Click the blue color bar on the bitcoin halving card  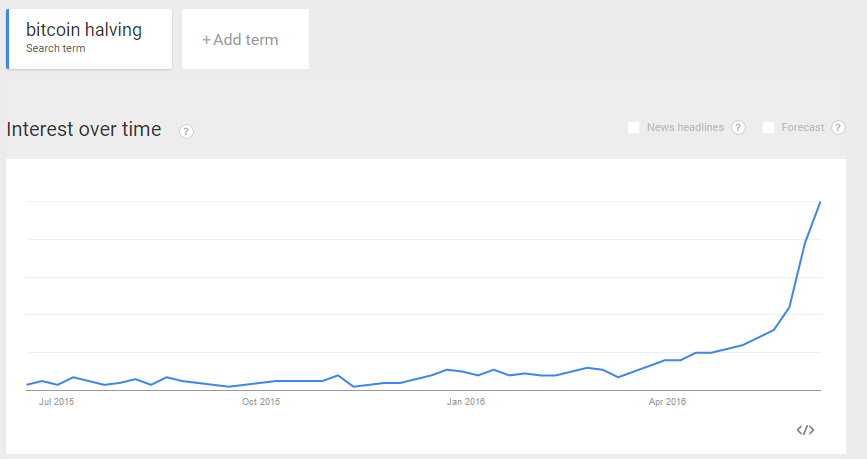[x=7, y=39]
